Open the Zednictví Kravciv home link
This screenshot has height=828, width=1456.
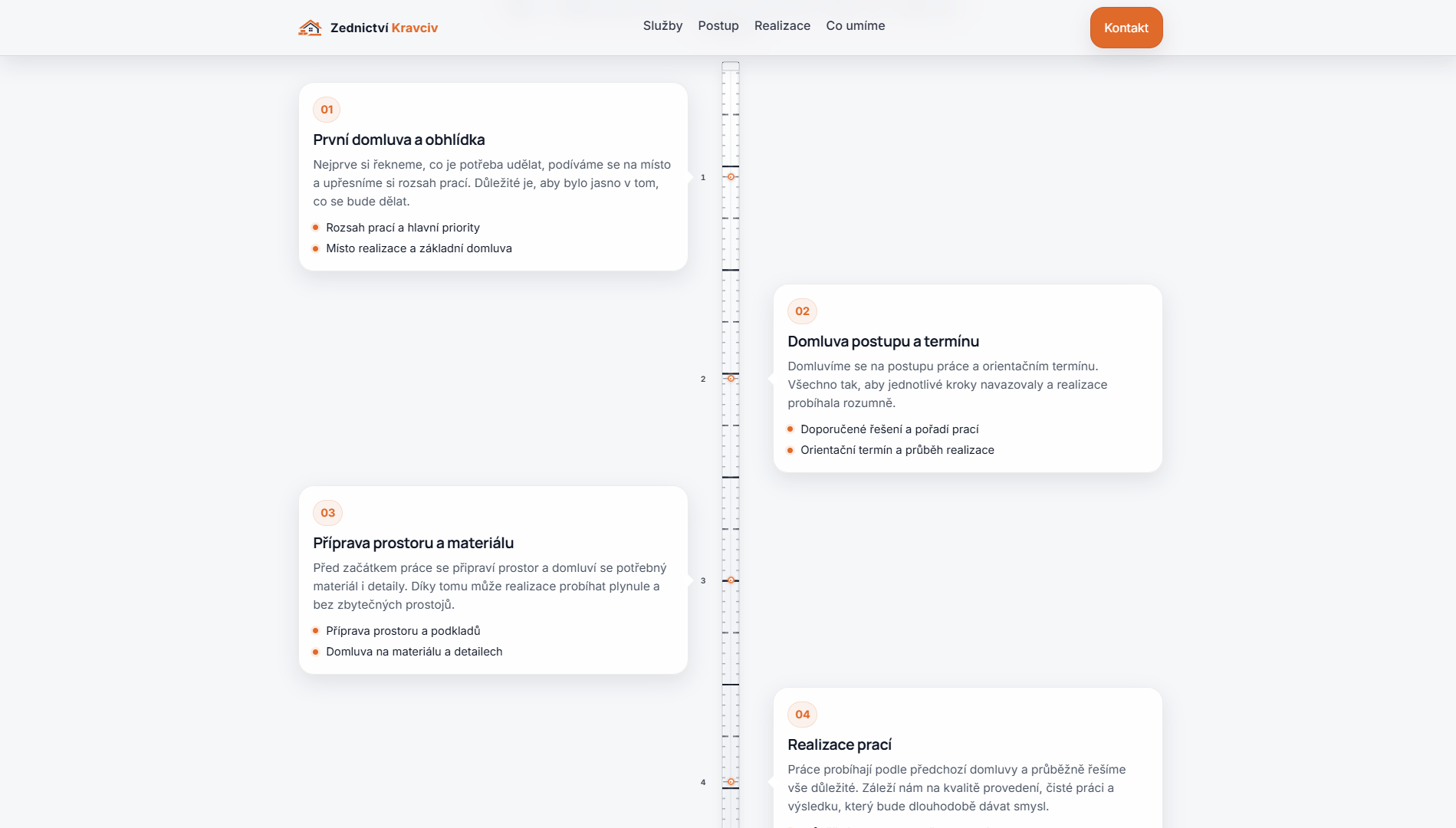coord(368,28)
